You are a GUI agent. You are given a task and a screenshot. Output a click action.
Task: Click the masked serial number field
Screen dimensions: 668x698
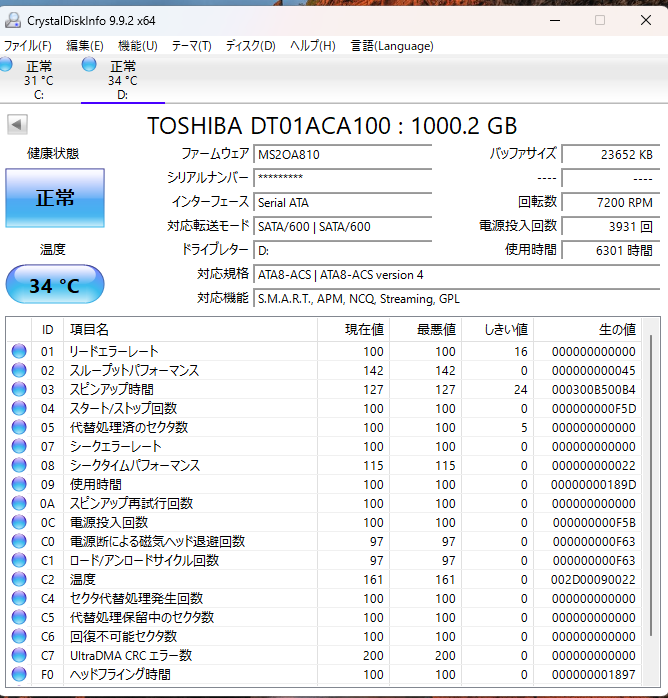pos(343,178)
